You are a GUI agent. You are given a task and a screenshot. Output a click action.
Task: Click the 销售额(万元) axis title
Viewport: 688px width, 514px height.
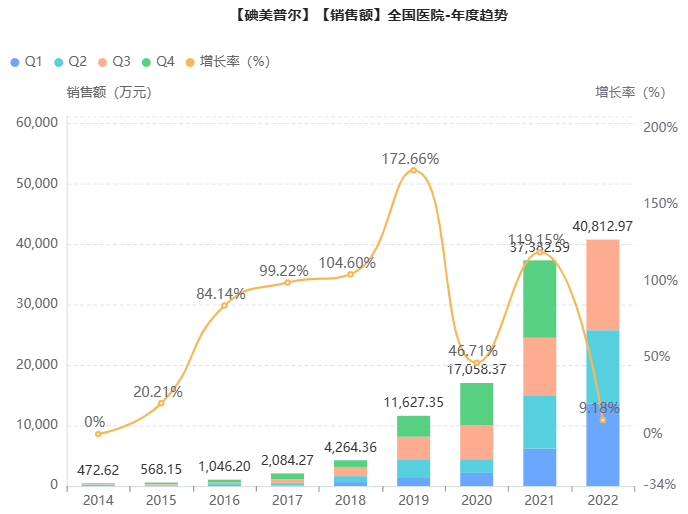coord(109,93)
